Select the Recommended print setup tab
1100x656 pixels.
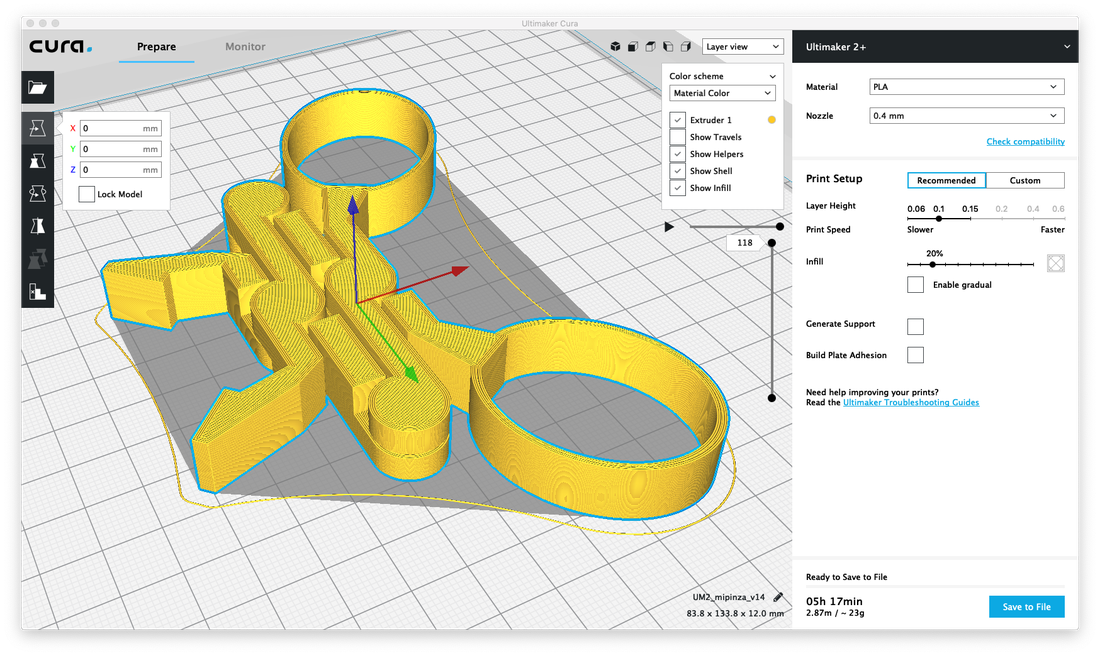pos(946,180)
